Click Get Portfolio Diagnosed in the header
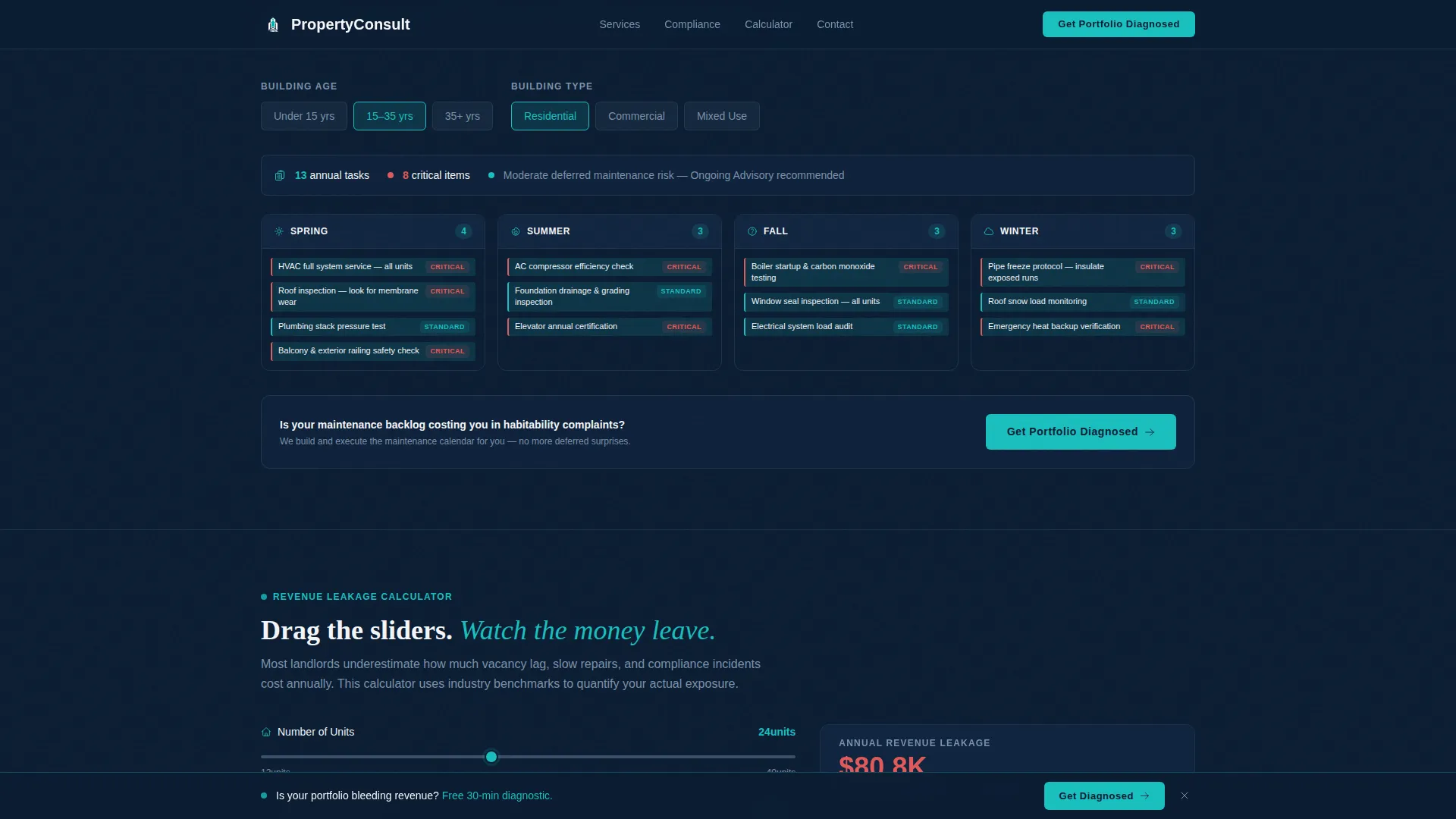 (1119, 24)
